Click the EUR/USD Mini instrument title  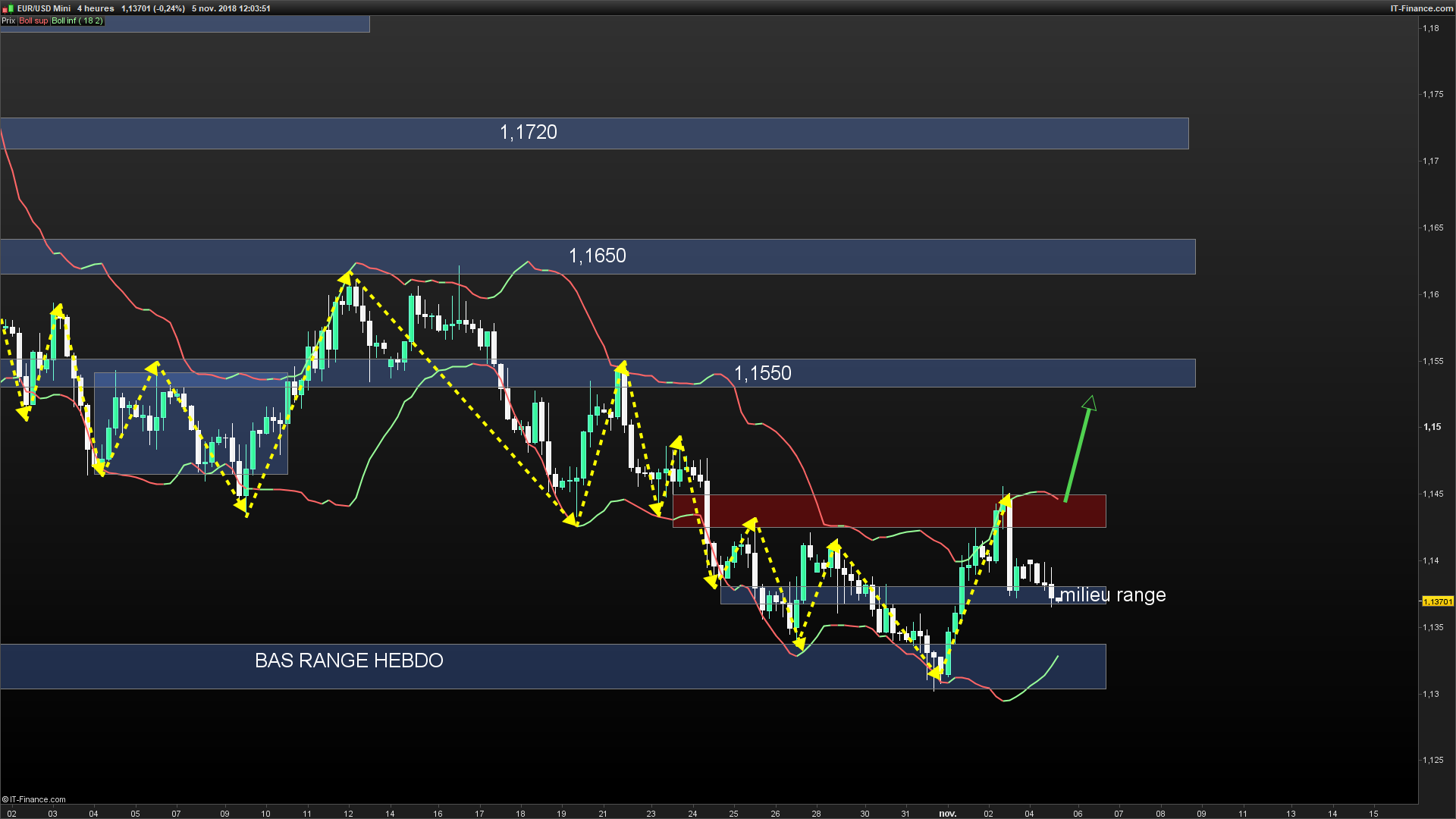[x=44, y=8]
